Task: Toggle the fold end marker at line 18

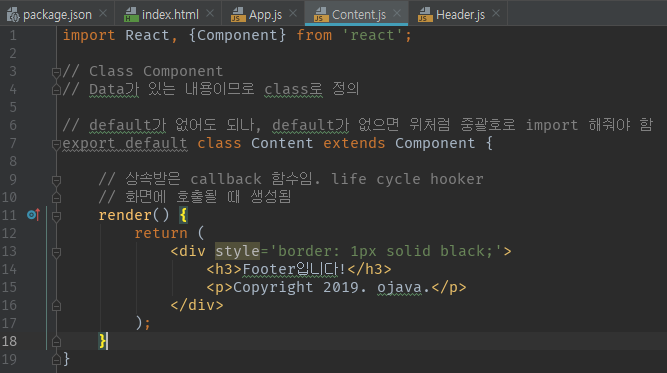Action: pyautogui.click(x=56, y=342)
